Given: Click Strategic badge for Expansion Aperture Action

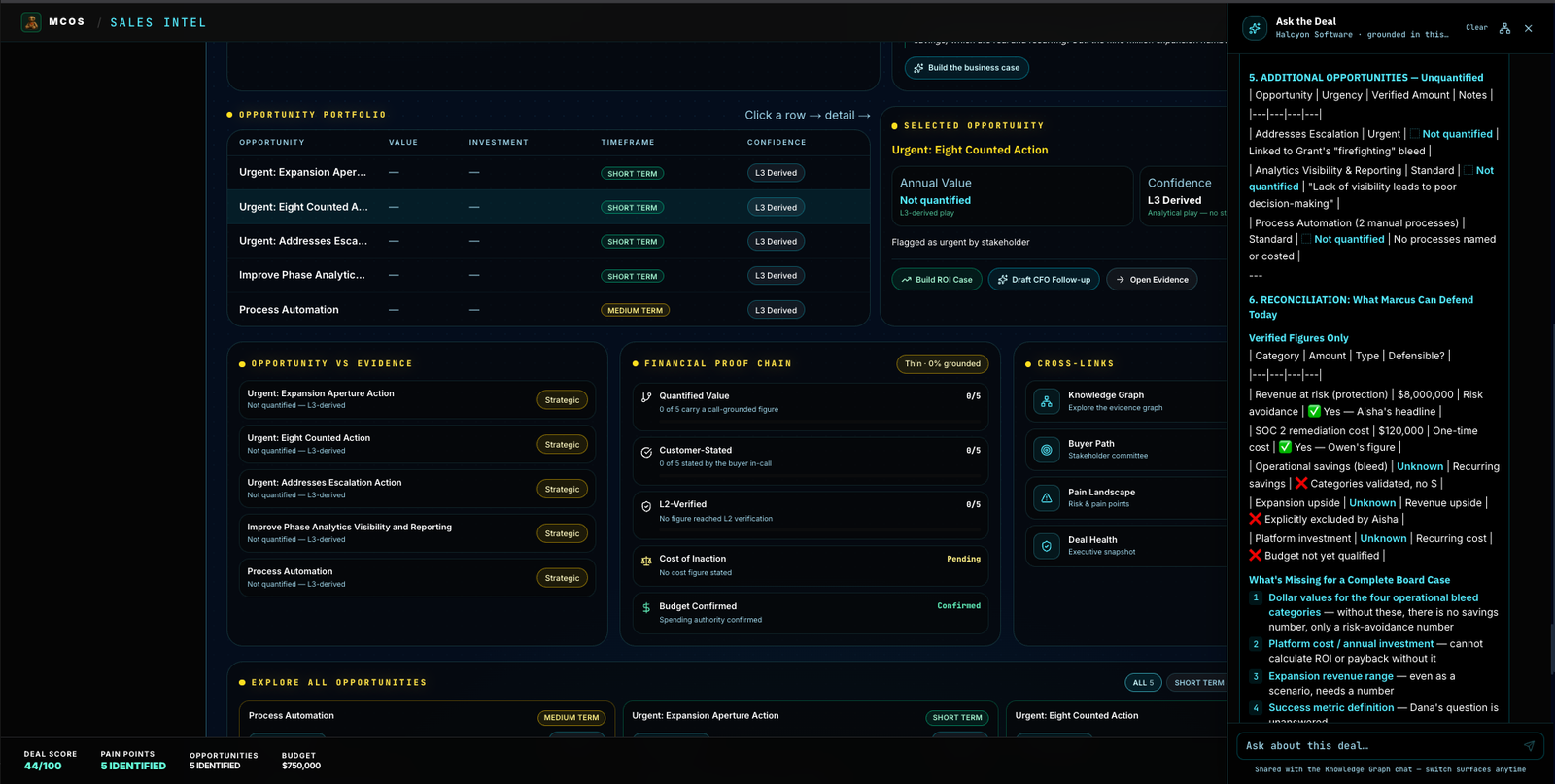Looking at the screenshot, I should [562, 400].
